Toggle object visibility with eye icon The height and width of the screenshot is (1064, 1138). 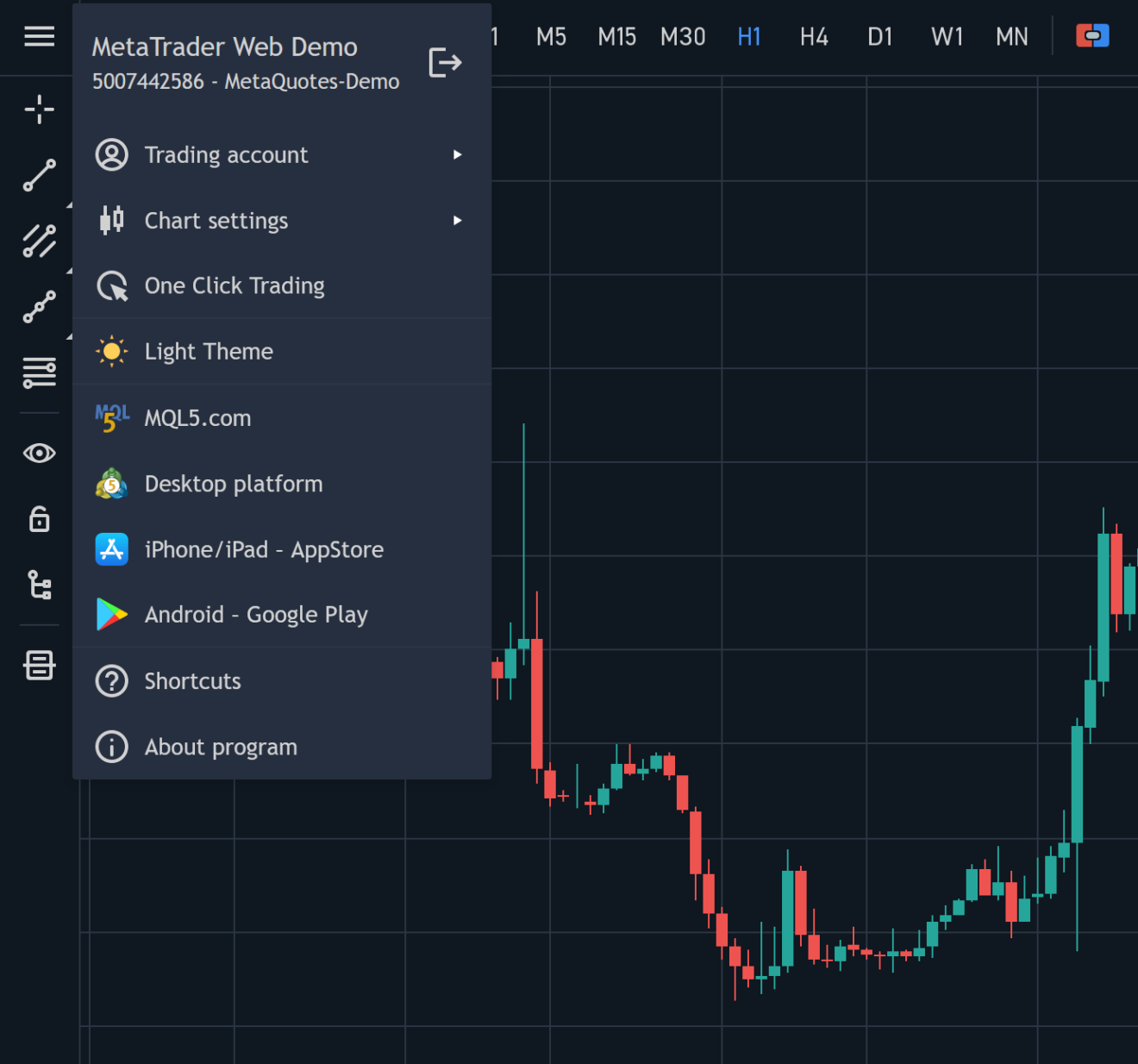point(39,453)
